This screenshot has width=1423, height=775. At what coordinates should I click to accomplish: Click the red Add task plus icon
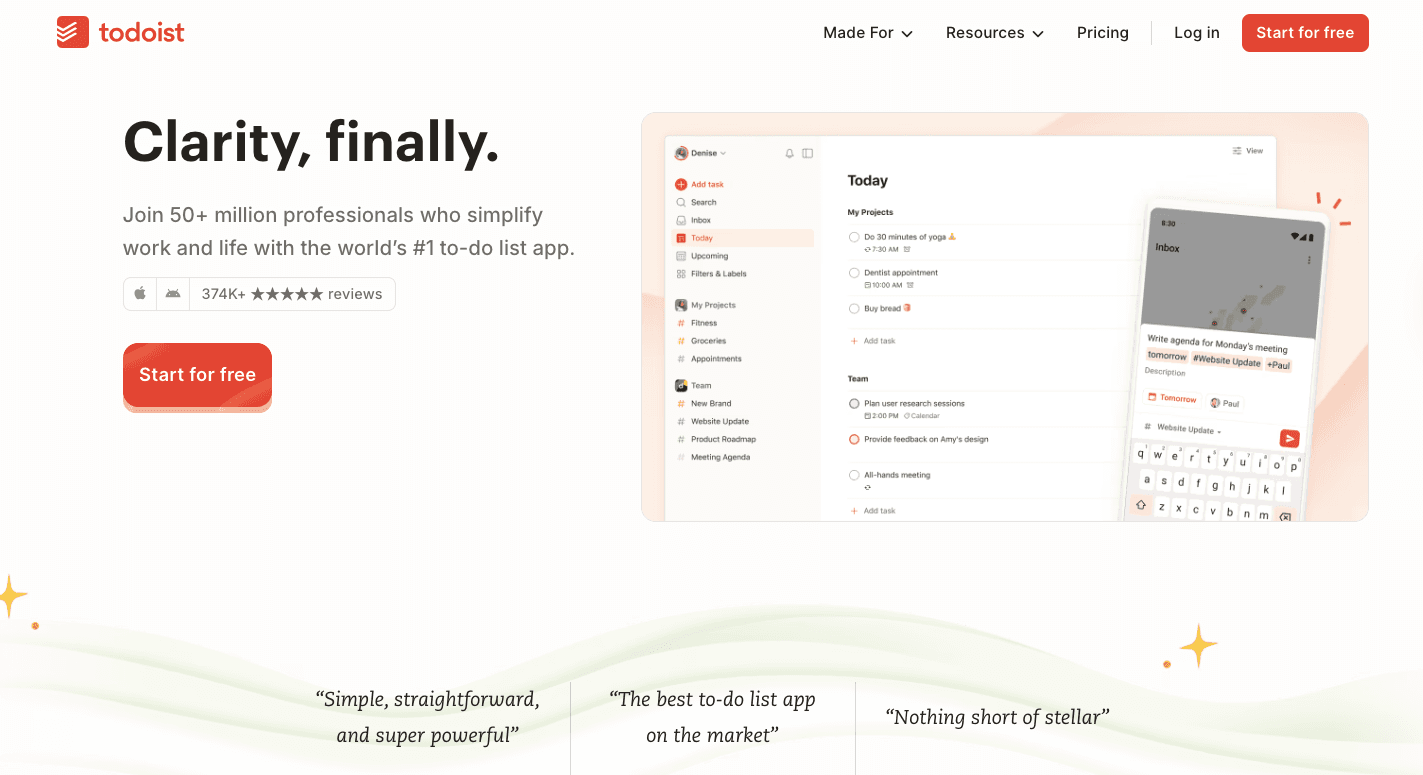click(680, 184)
